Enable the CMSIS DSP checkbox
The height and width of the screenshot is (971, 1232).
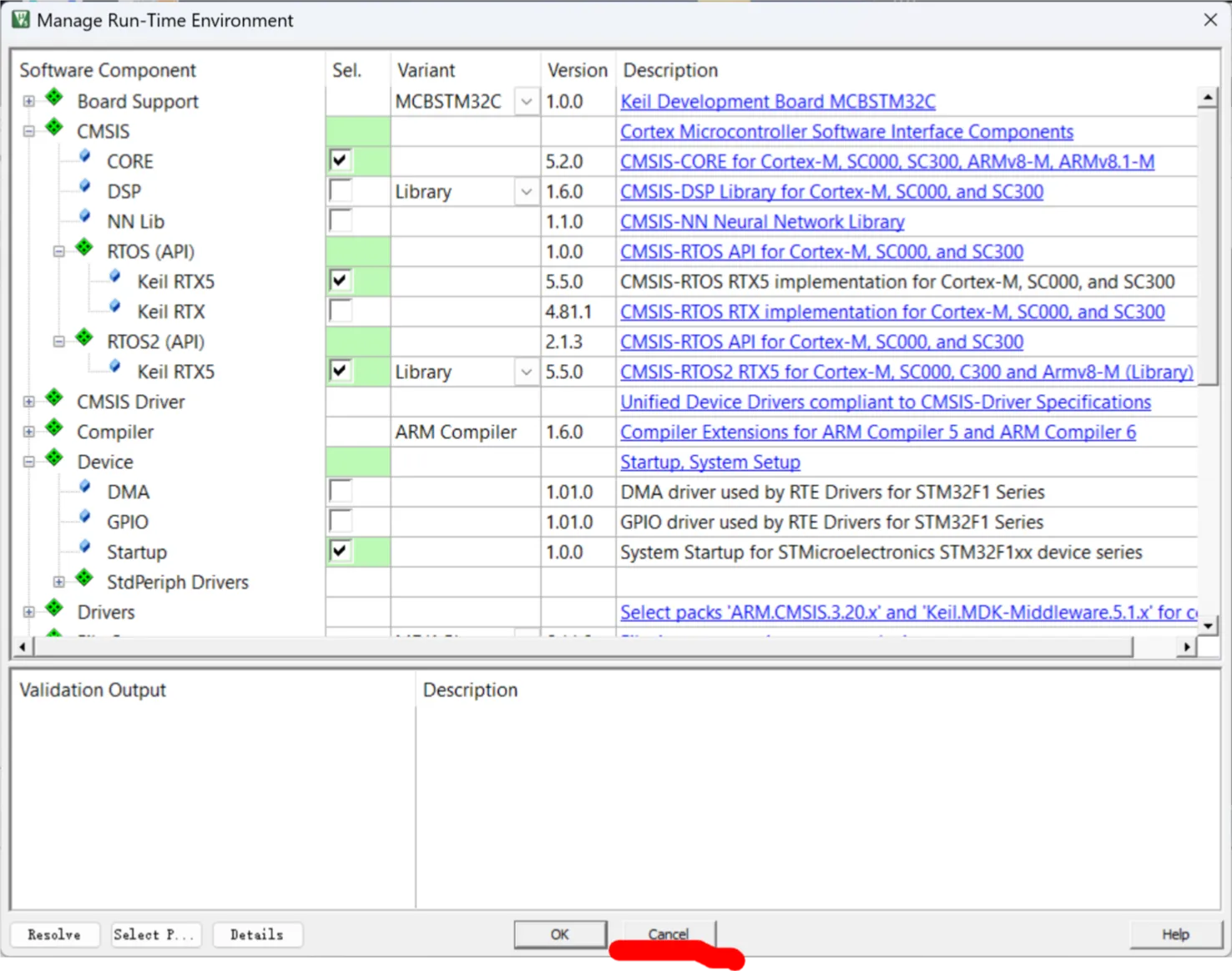pos(340,190)
